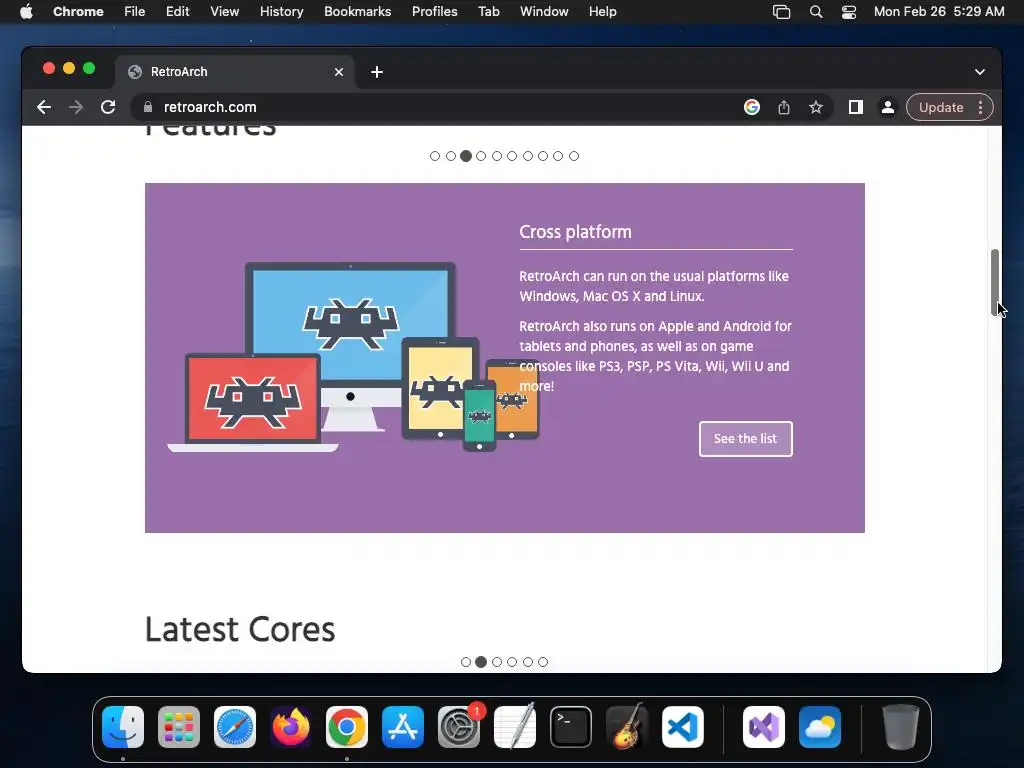Open App Store from the Dock

tap(403, 727)
